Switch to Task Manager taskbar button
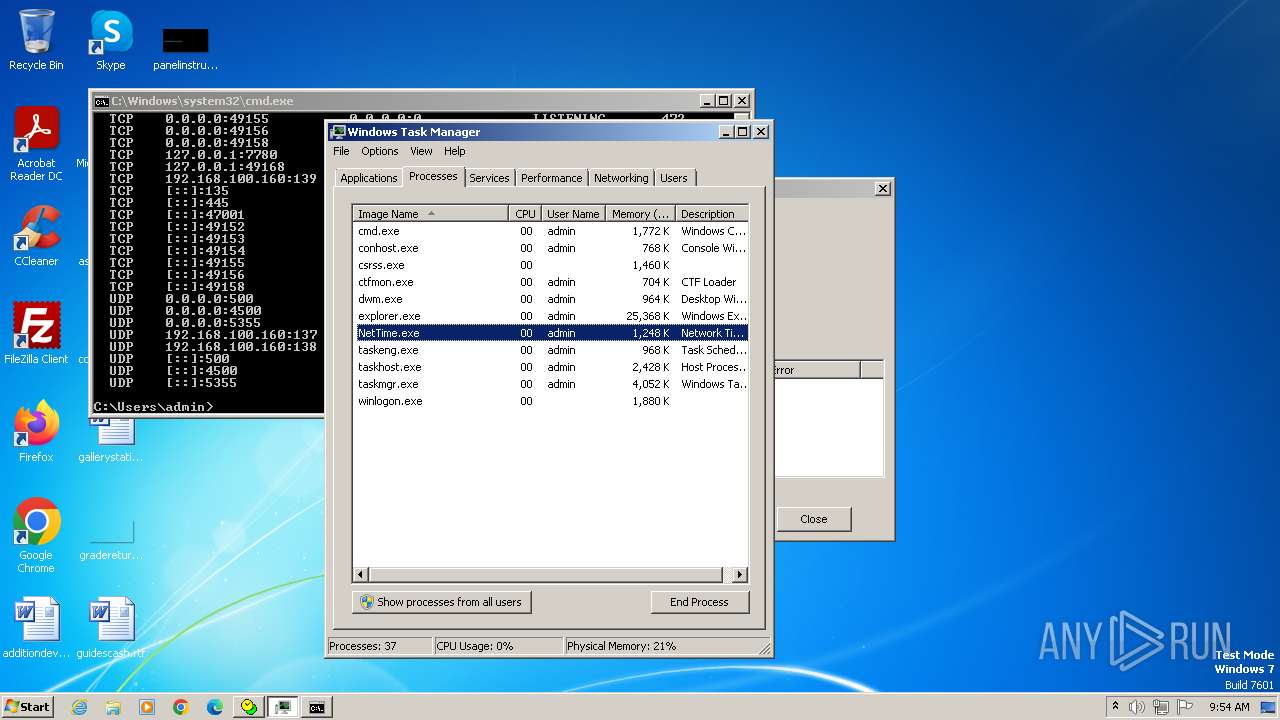 (283, 707)
